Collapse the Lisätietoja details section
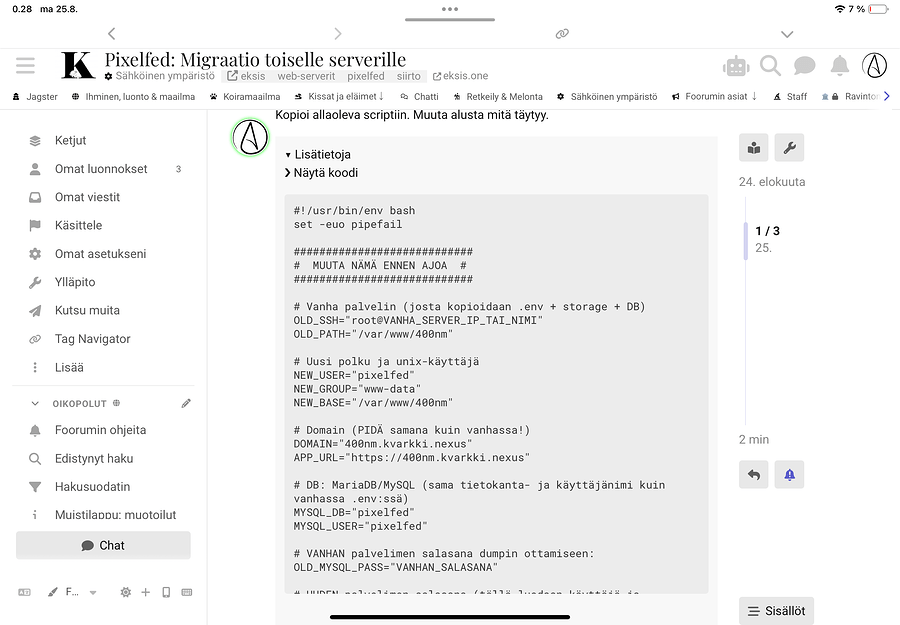The image size is (900, 625). click(318, 154)
